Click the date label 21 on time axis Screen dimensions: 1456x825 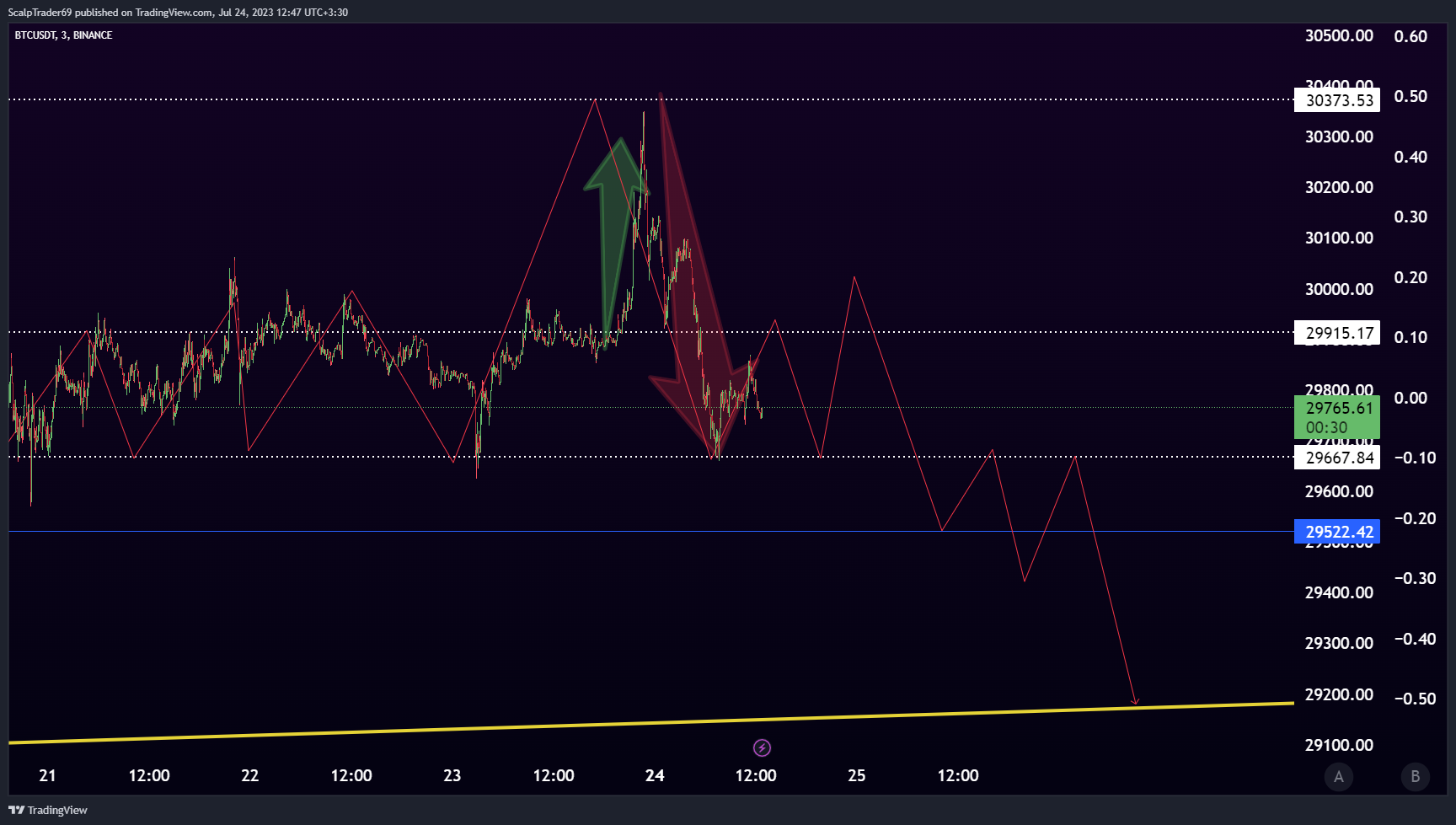pos(47,775)
